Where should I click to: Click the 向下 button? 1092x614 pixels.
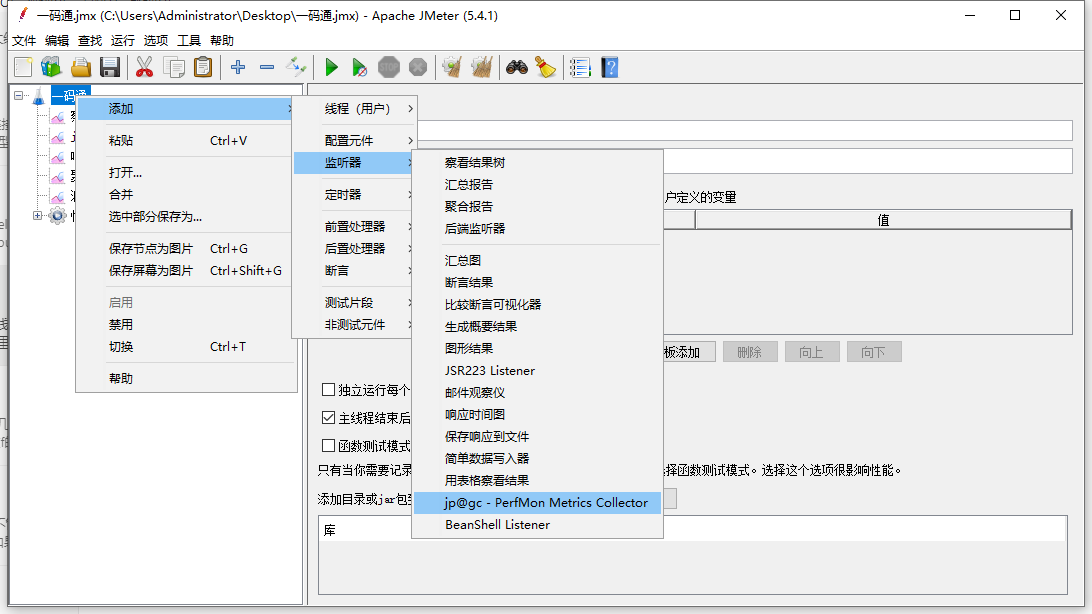pos(874,352)
